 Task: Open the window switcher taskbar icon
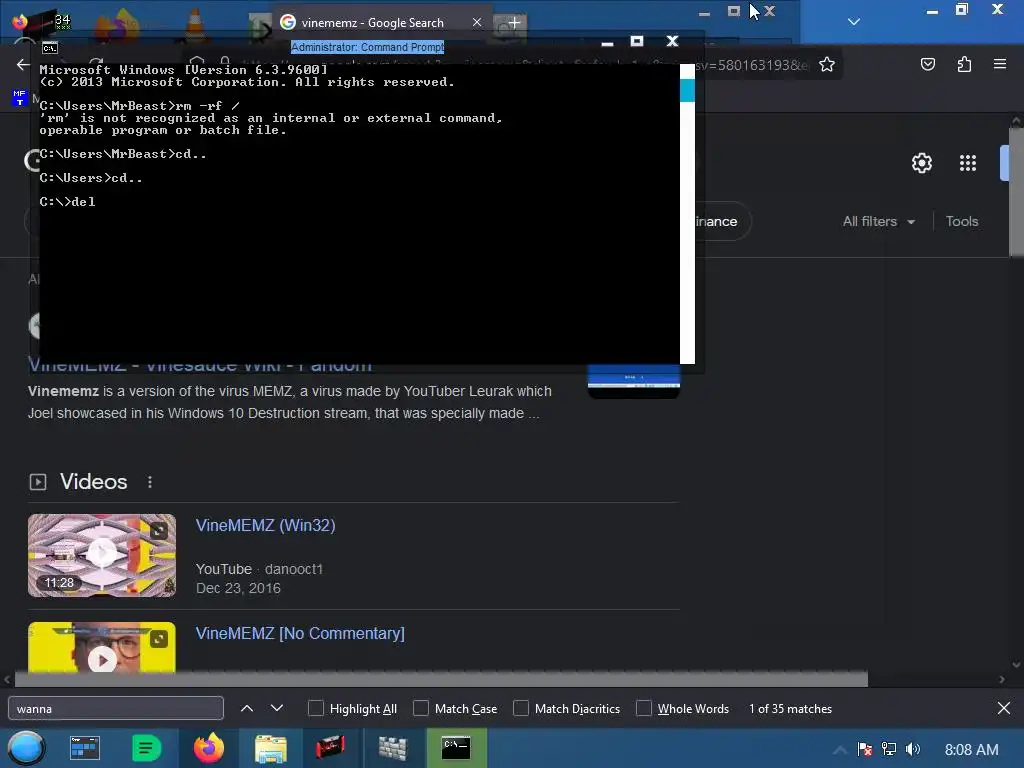click(x=85, y=748)
